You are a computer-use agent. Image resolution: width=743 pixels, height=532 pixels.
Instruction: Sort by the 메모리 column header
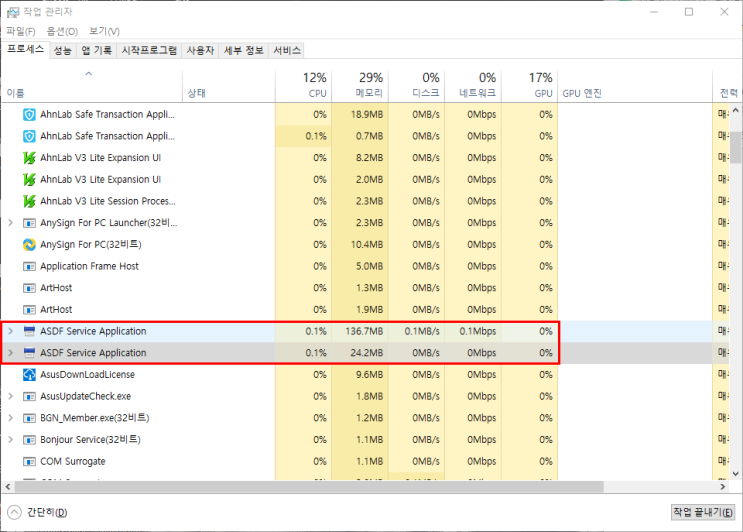click(x=360, y=86)
